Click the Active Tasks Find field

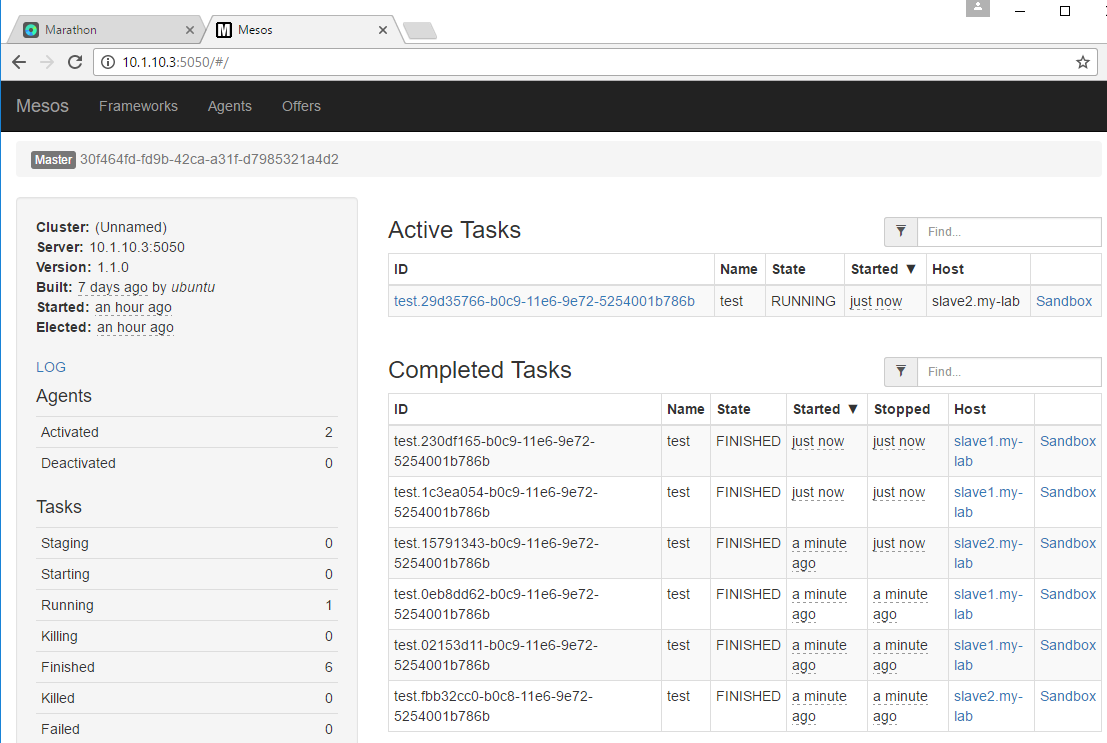(x=1009, y=232)
